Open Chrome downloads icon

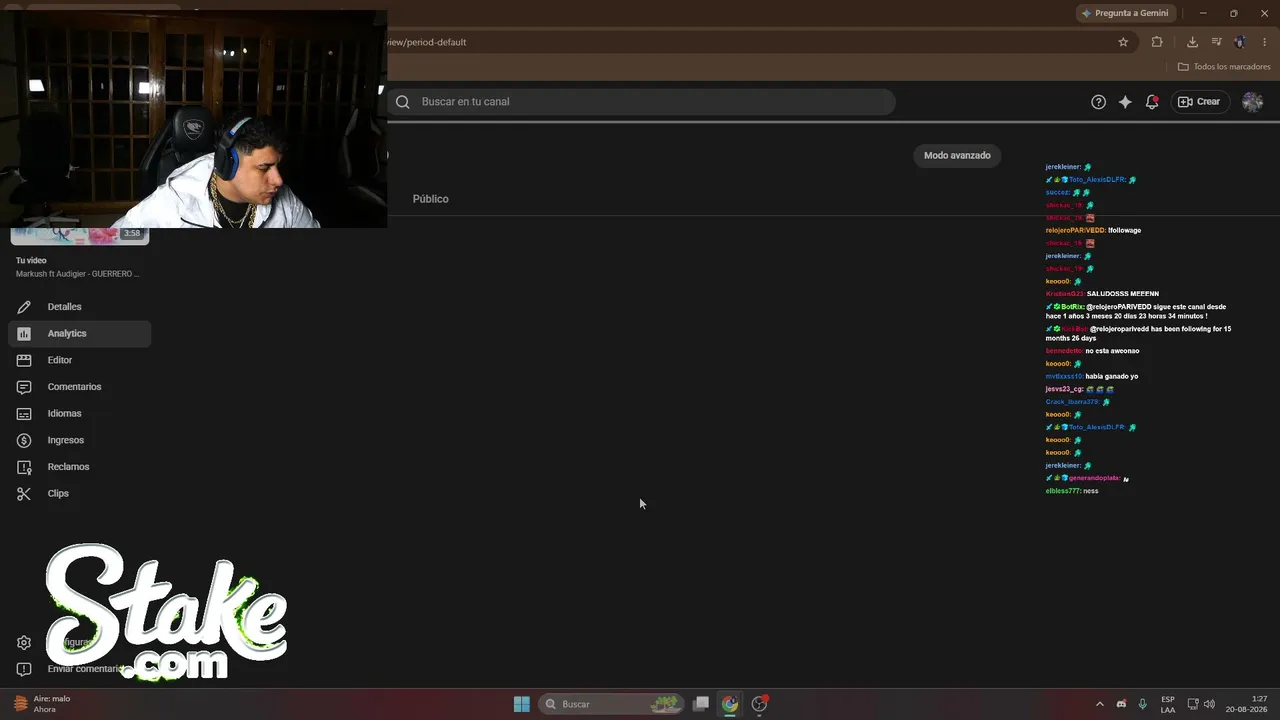[x=1192, y=42]
